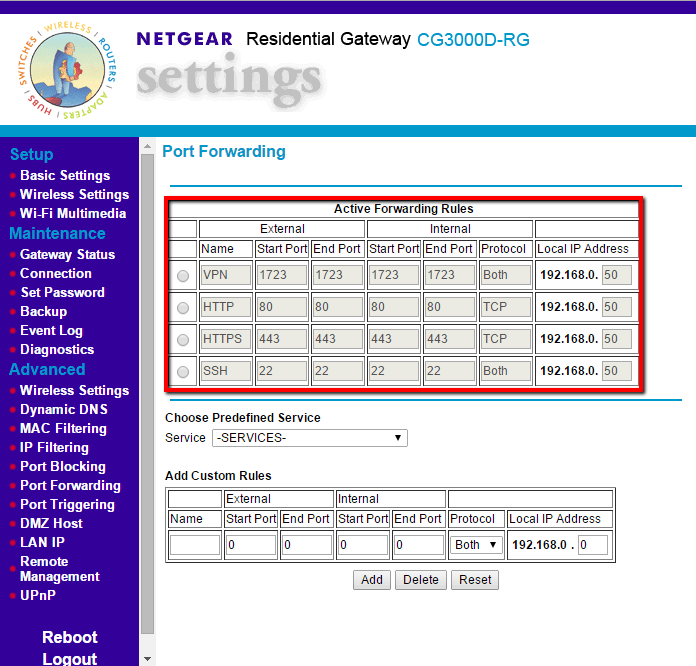Open the Connection page

point(56,274)
